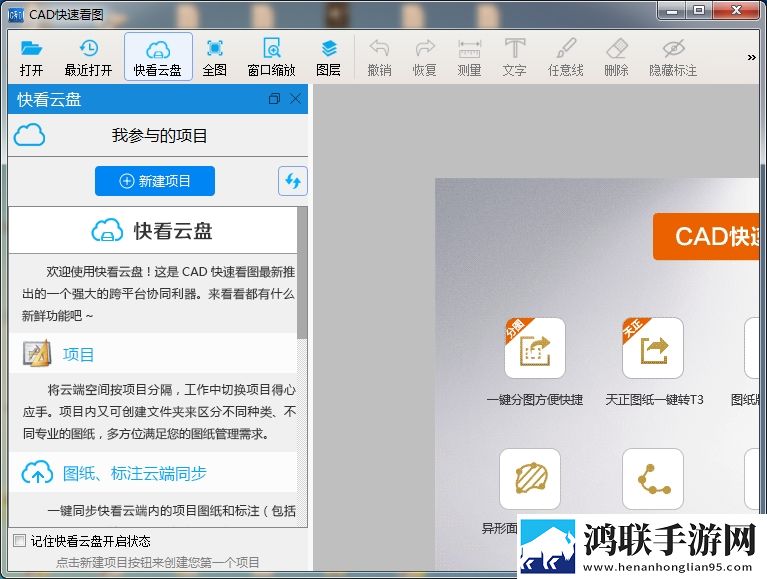
Task: Click the connected-points polyline feature icon
Action: point(653,479)
